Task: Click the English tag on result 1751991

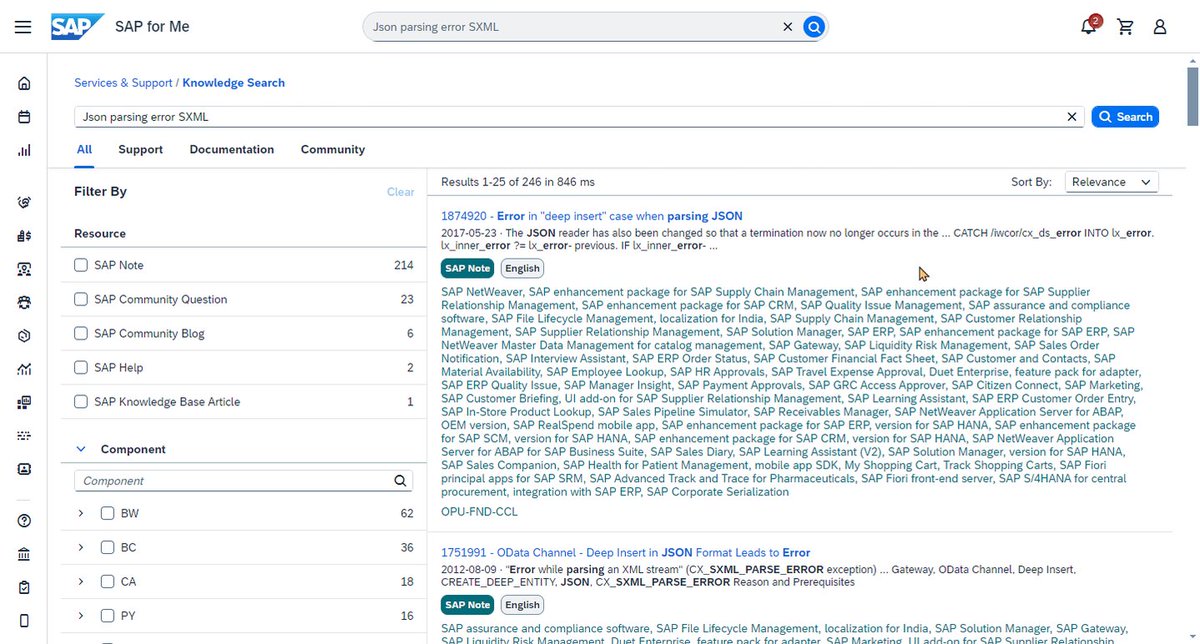Action: click(522, 604)
